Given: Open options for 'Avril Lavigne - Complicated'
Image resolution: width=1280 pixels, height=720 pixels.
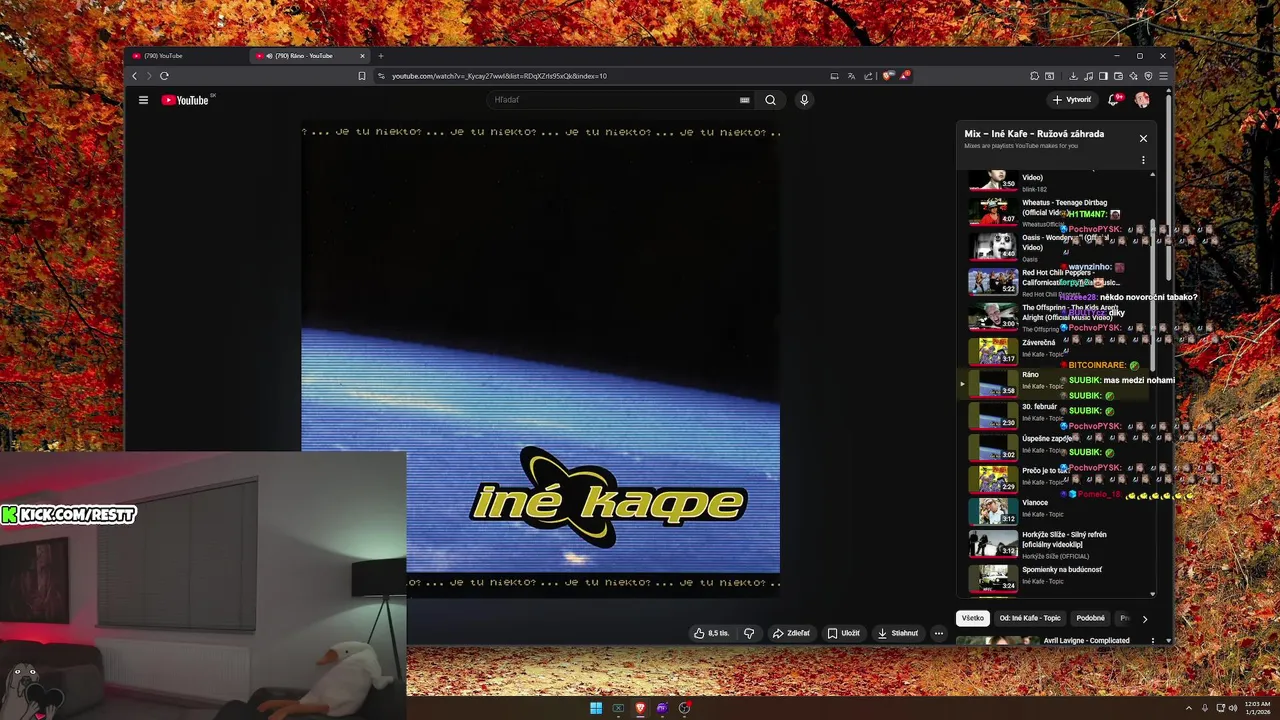Looking at the screenshot, I should pos(1152,640).
